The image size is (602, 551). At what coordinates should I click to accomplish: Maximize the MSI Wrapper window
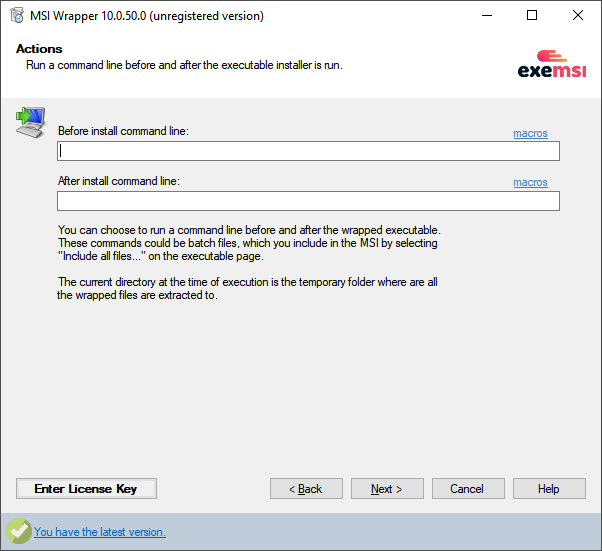532,15
